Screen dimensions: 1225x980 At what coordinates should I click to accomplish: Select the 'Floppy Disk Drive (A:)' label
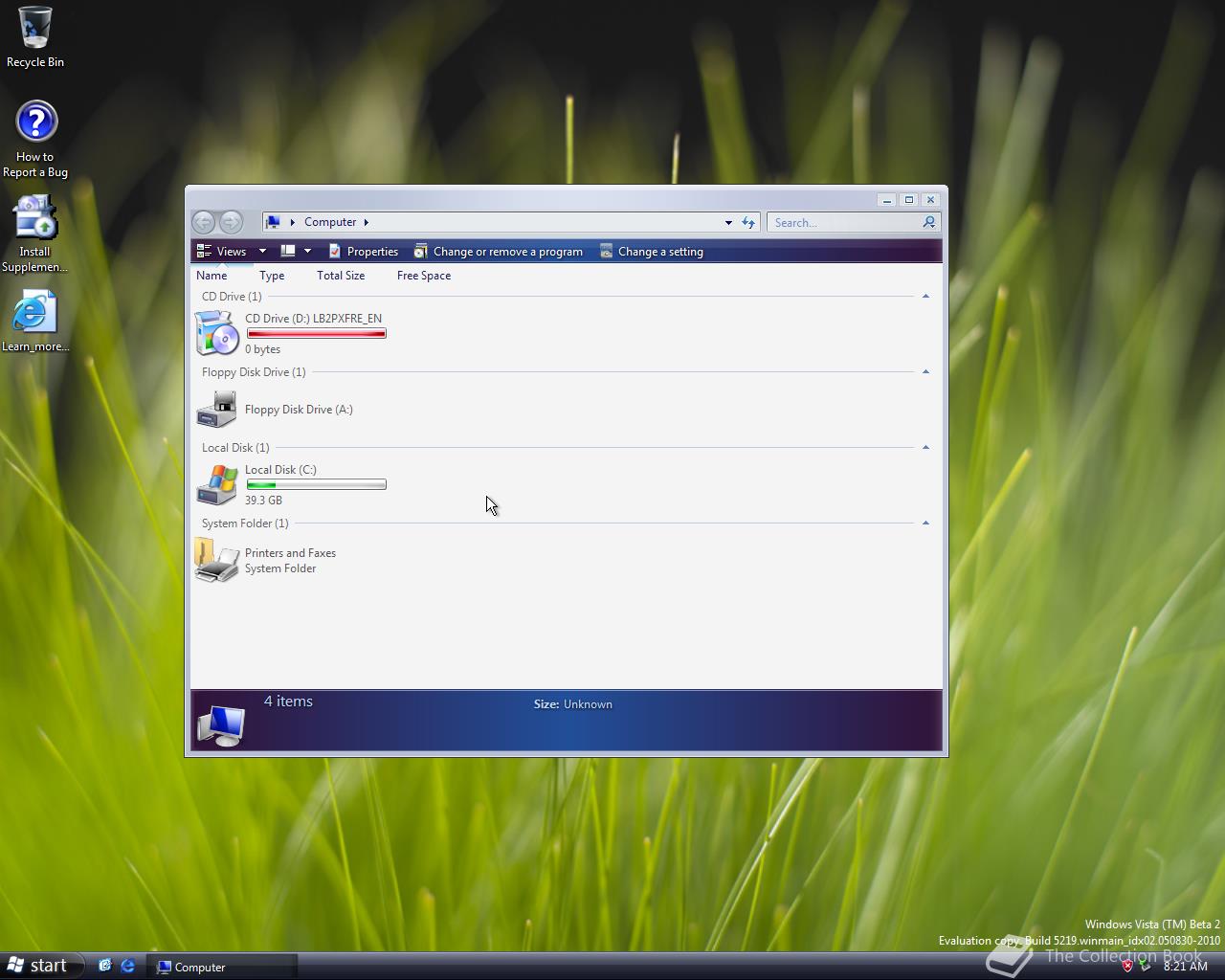(299, 410)
